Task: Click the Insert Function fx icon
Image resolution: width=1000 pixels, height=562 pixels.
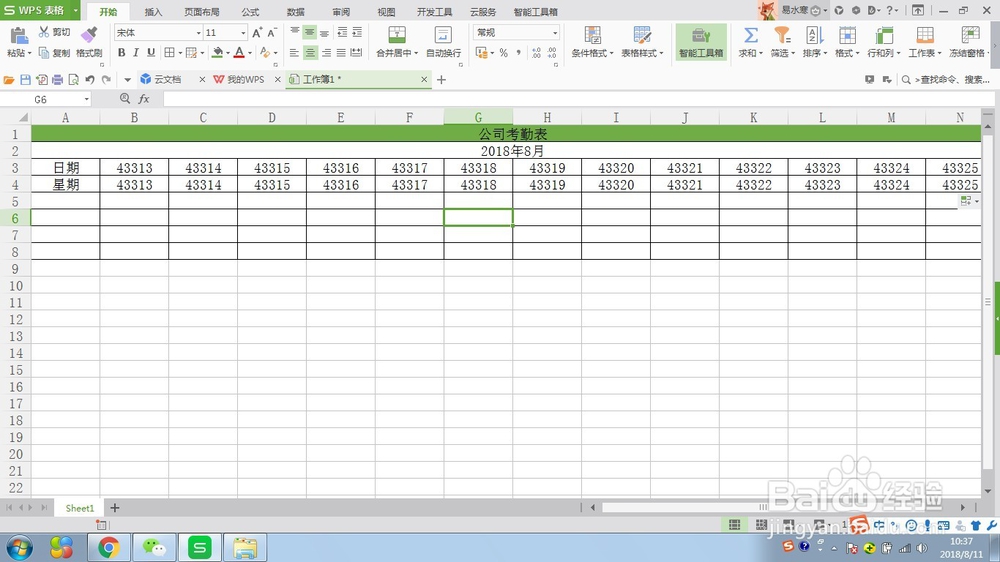Action: (144, 99)
